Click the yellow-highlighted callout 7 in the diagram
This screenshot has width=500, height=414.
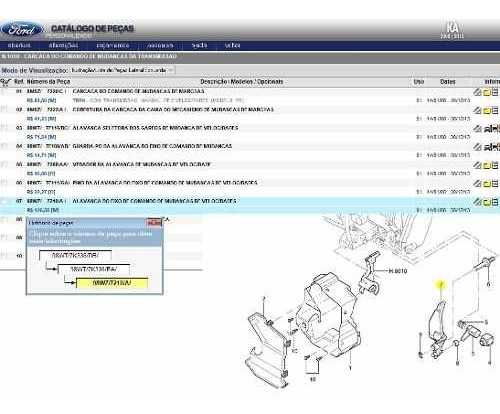point(441,285)
